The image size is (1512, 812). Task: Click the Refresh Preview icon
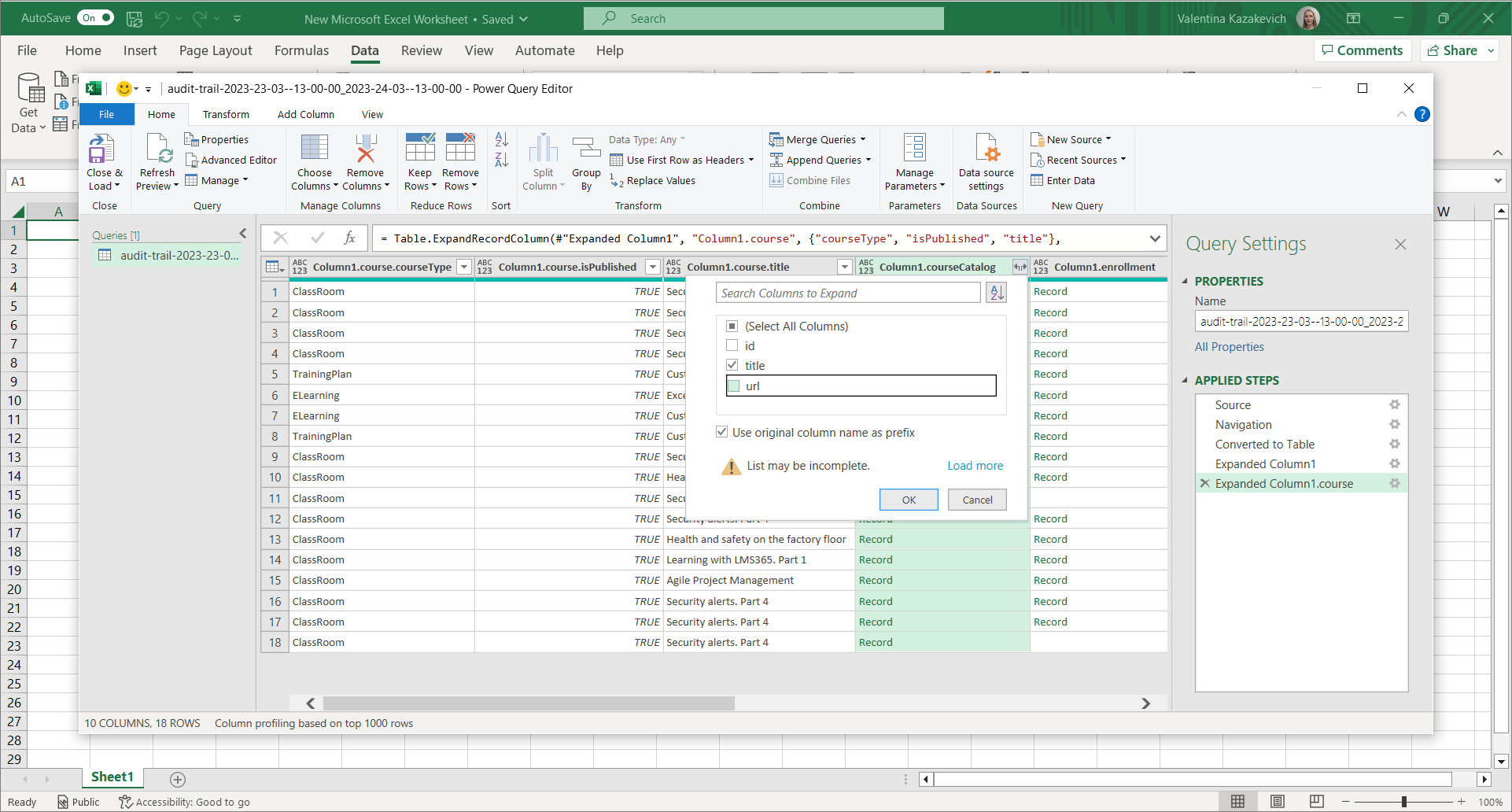[x=157, y=149]
